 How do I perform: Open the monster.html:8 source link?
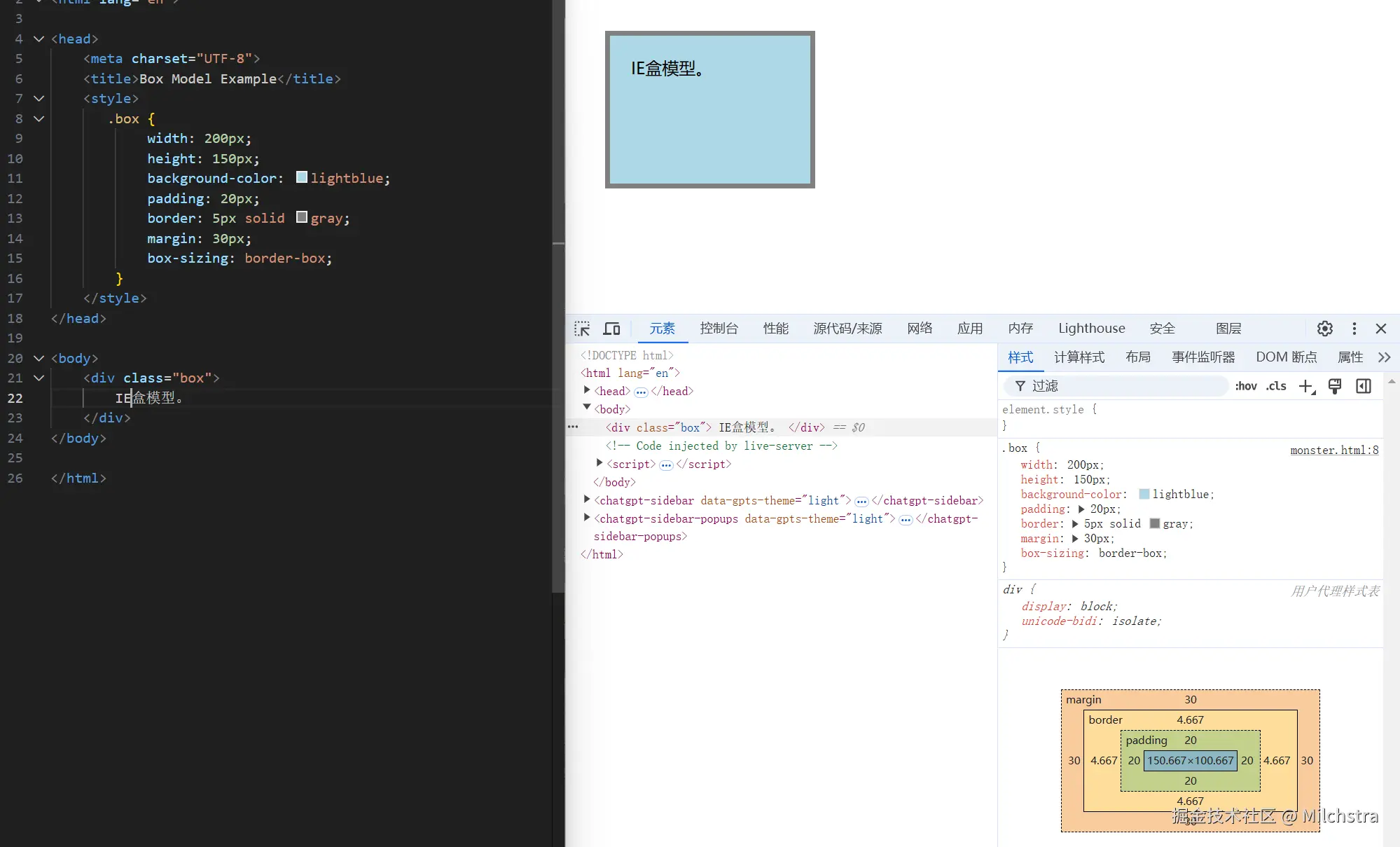click(1333, 450)
